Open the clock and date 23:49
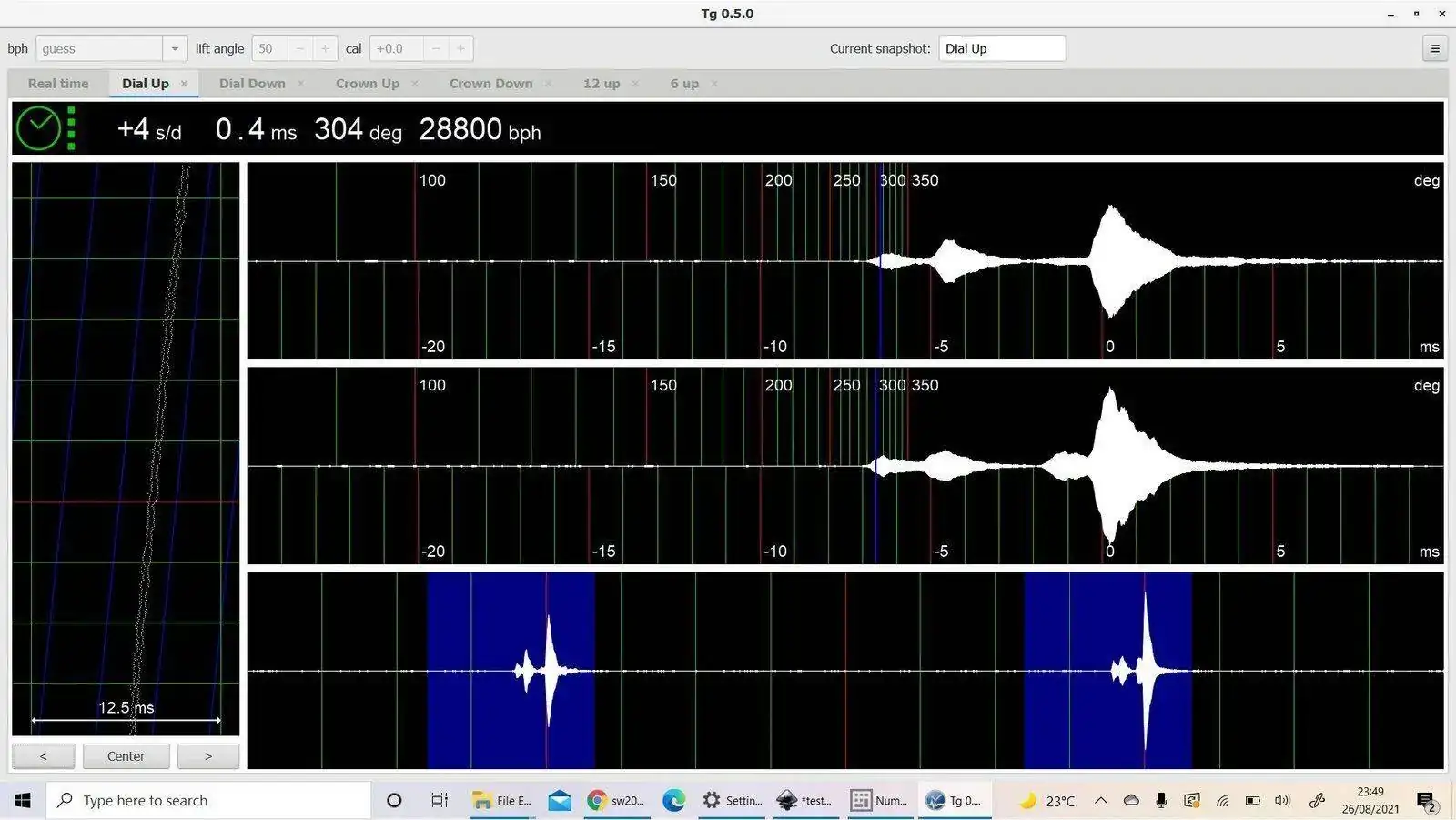Image resolution: width=1456 pixels, height=820 pixels. [1370, 800]
